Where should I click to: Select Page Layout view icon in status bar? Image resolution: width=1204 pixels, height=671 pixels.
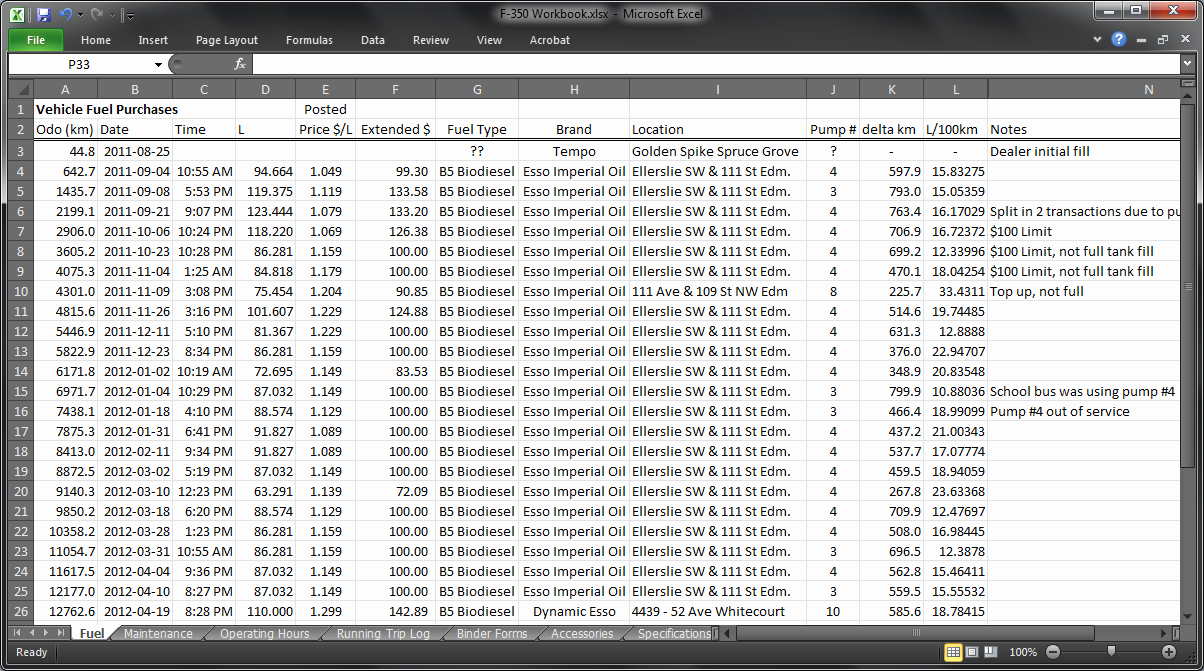click(971, 652)
